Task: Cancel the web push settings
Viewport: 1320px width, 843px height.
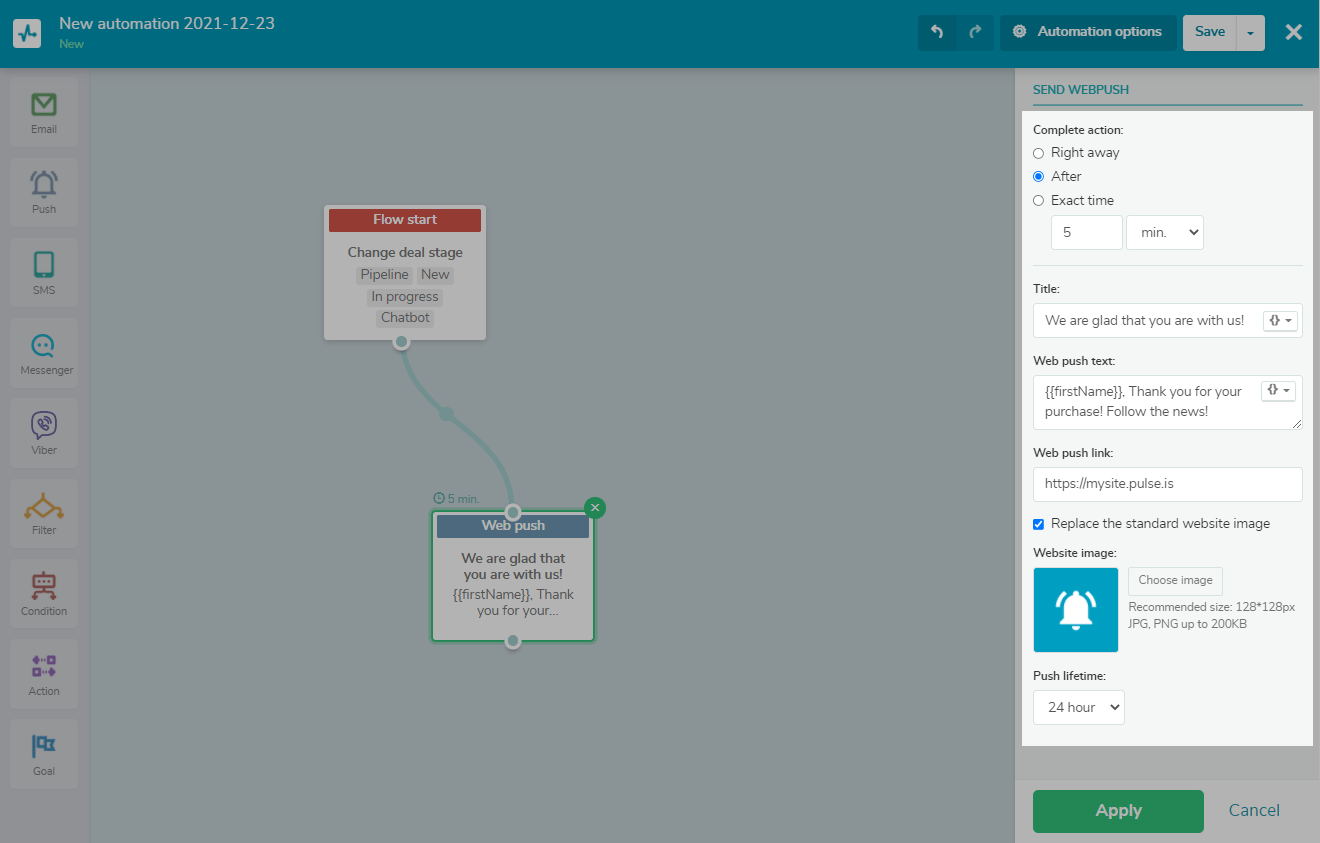Action: tap(1254, 811)
